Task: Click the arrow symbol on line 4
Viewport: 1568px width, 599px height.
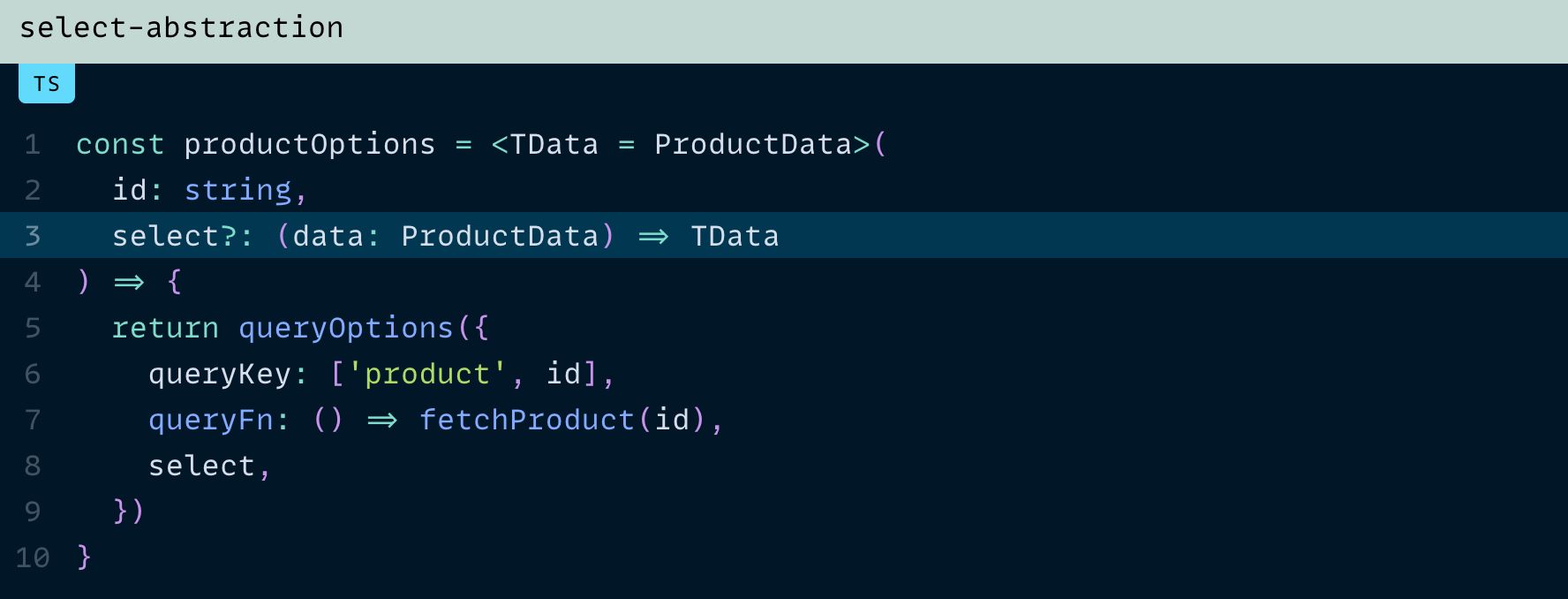Action: [x=129, y=283]
